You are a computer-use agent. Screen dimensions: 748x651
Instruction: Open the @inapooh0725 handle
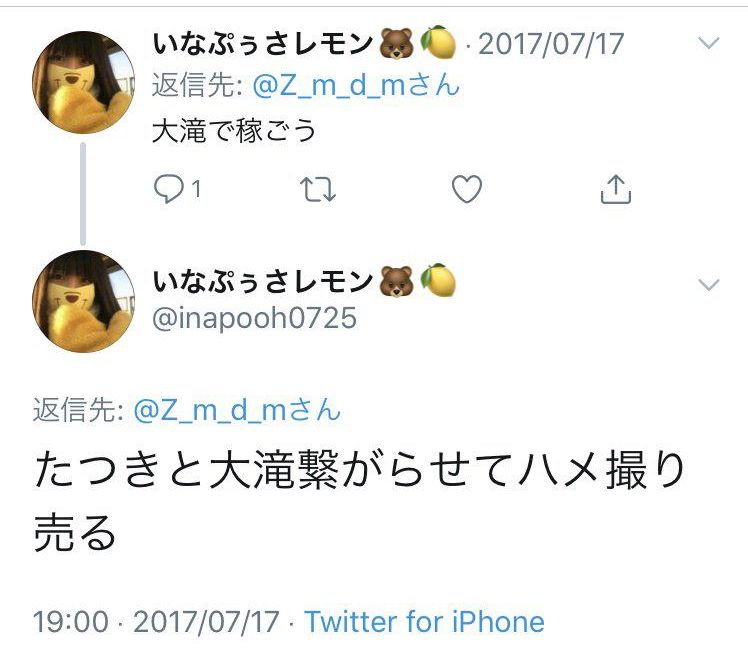point(254,319)
